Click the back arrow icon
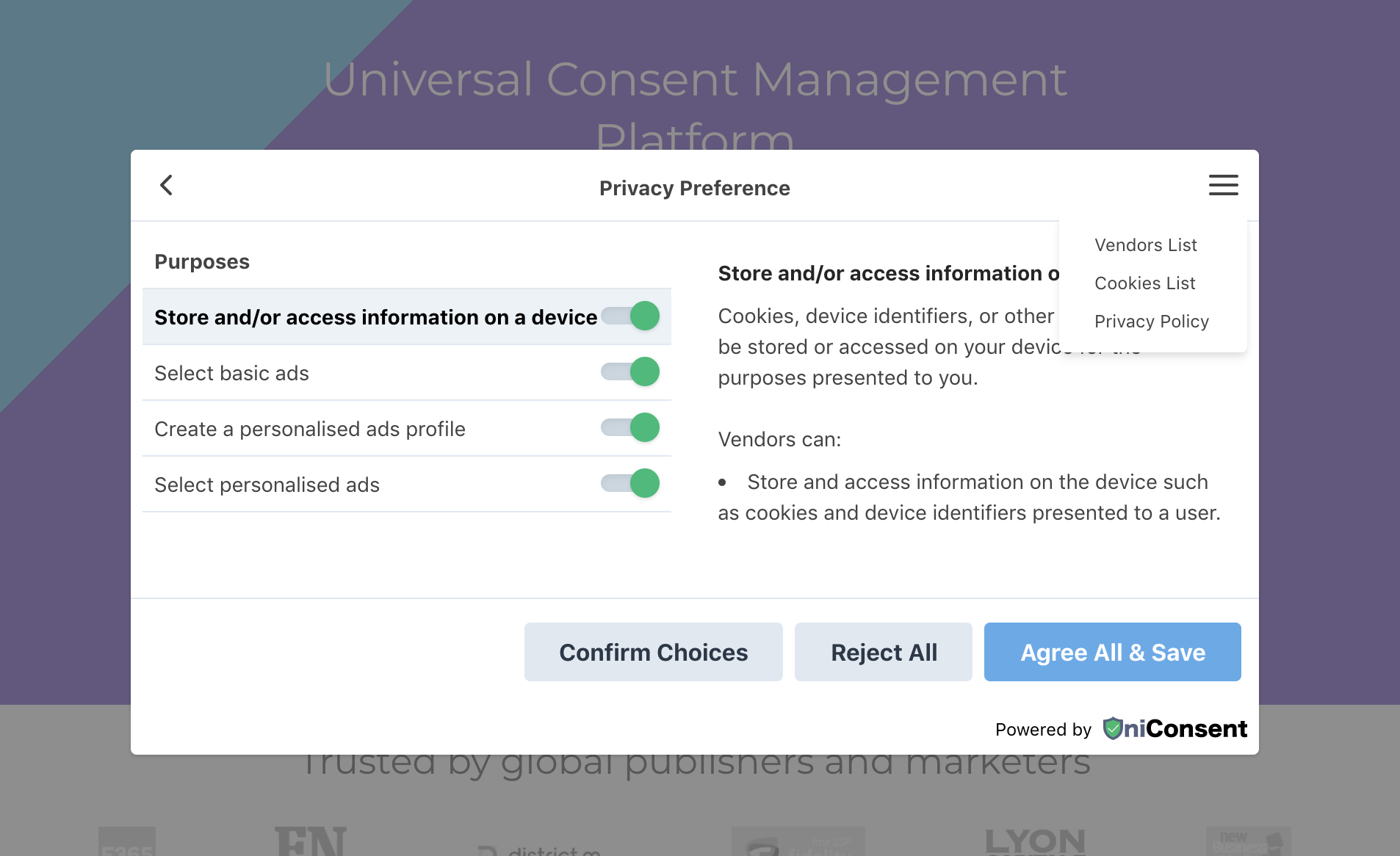The height and width of the screenshot is (856, 1400). (x=167, y=185)
